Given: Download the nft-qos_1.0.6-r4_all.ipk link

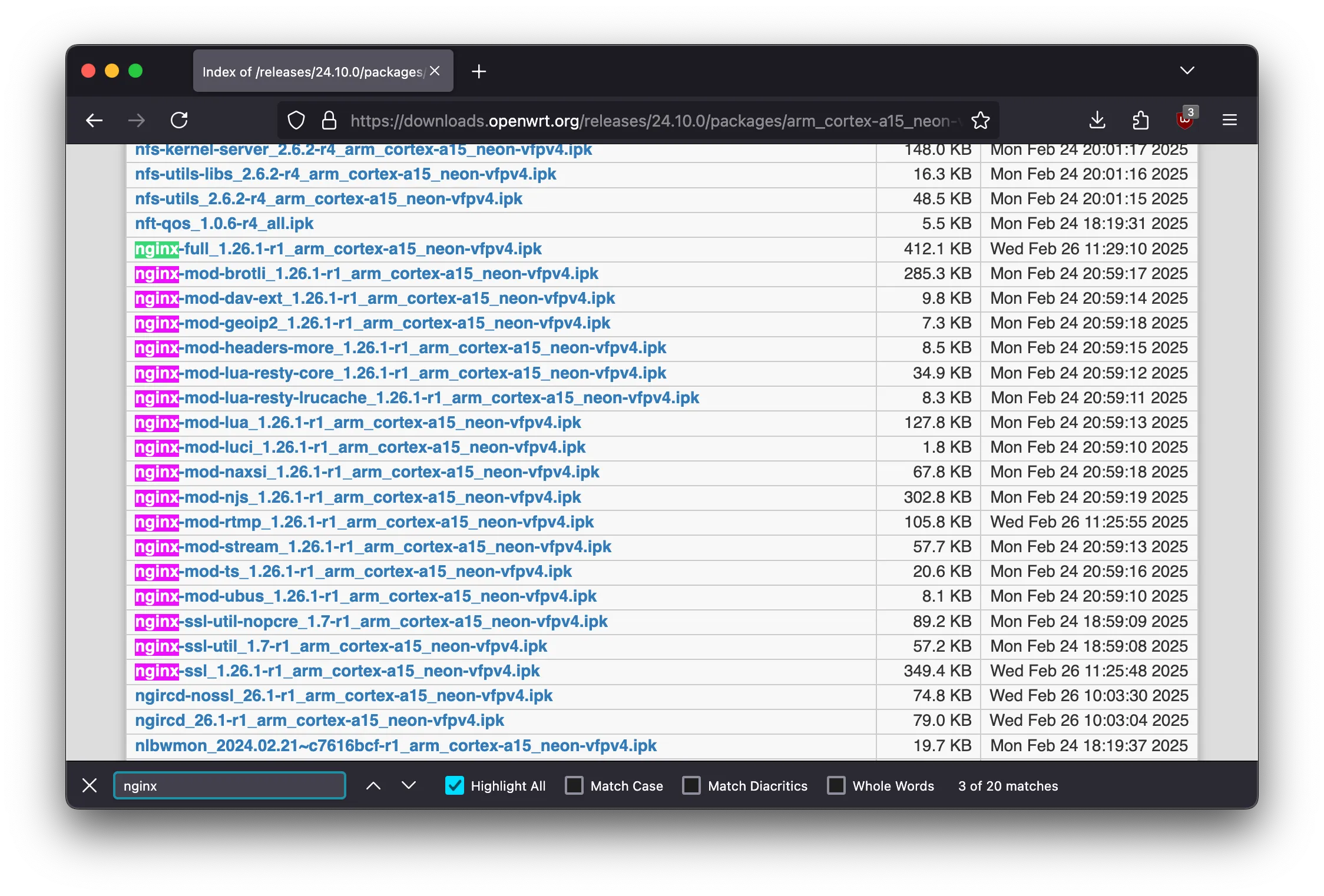Looking at the screenshot, I should [224, 224].
